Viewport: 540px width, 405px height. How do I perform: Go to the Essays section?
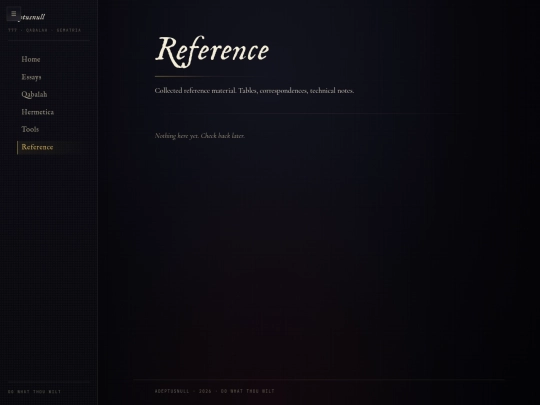coord(31,77)
